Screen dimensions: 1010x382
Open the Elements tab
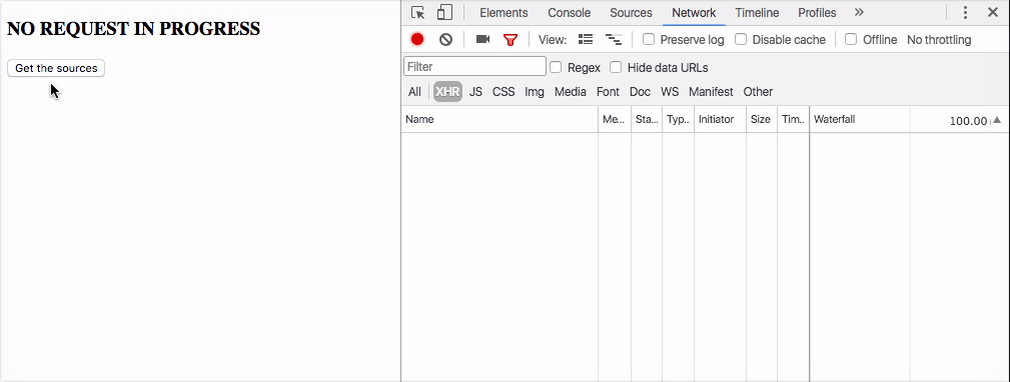click(x=504, y=13)
